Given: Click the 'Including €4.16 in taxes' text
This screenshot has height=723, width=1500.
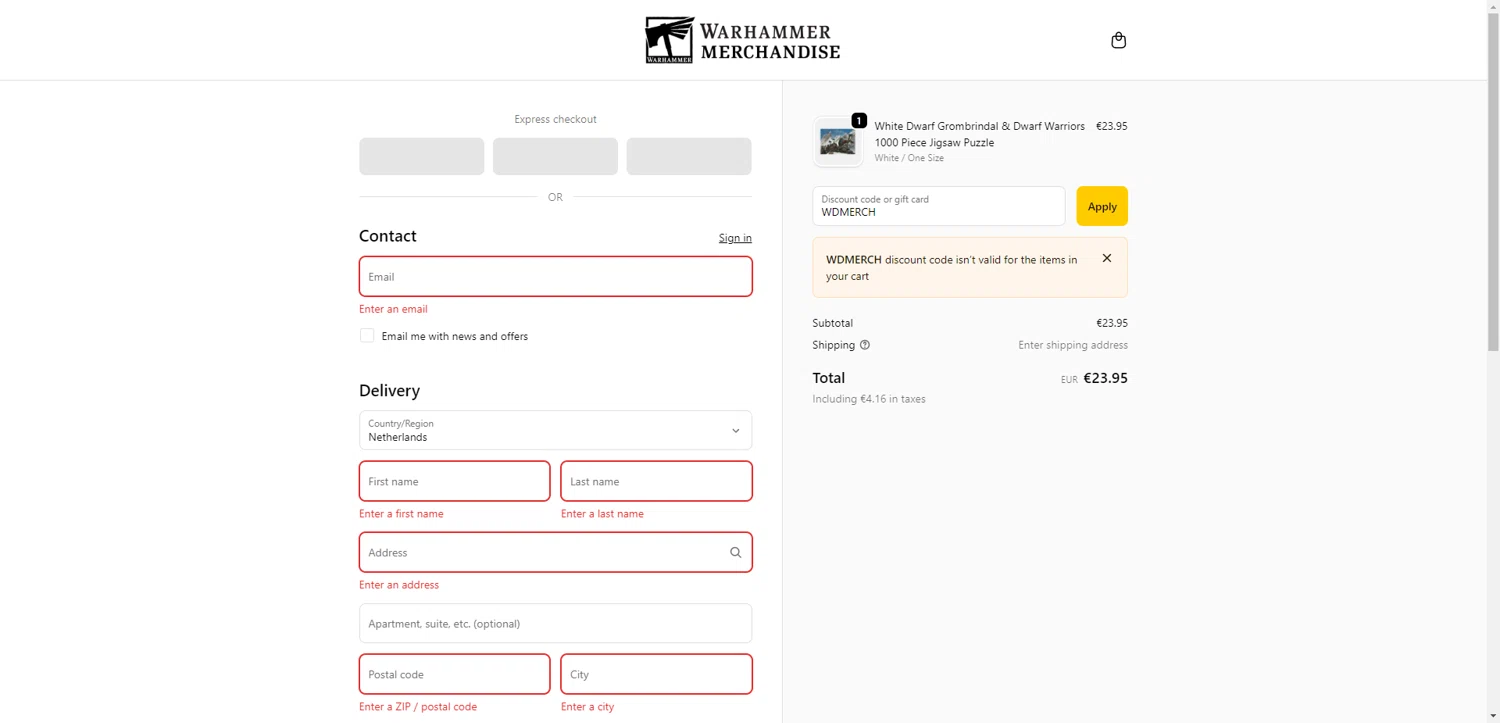Looking at the screenshot, I should coord(869,399).
